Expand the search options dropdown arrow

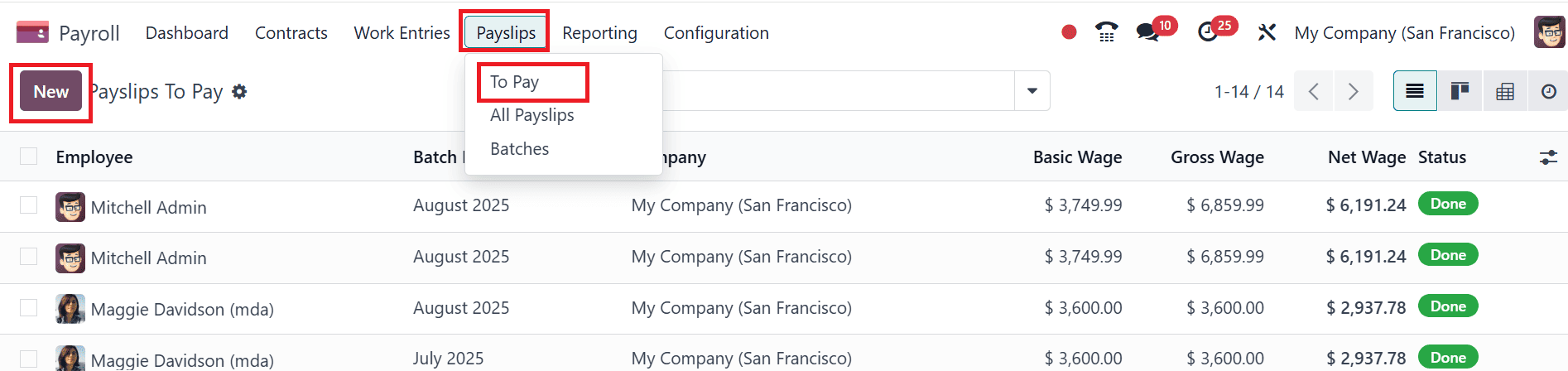1032,91
